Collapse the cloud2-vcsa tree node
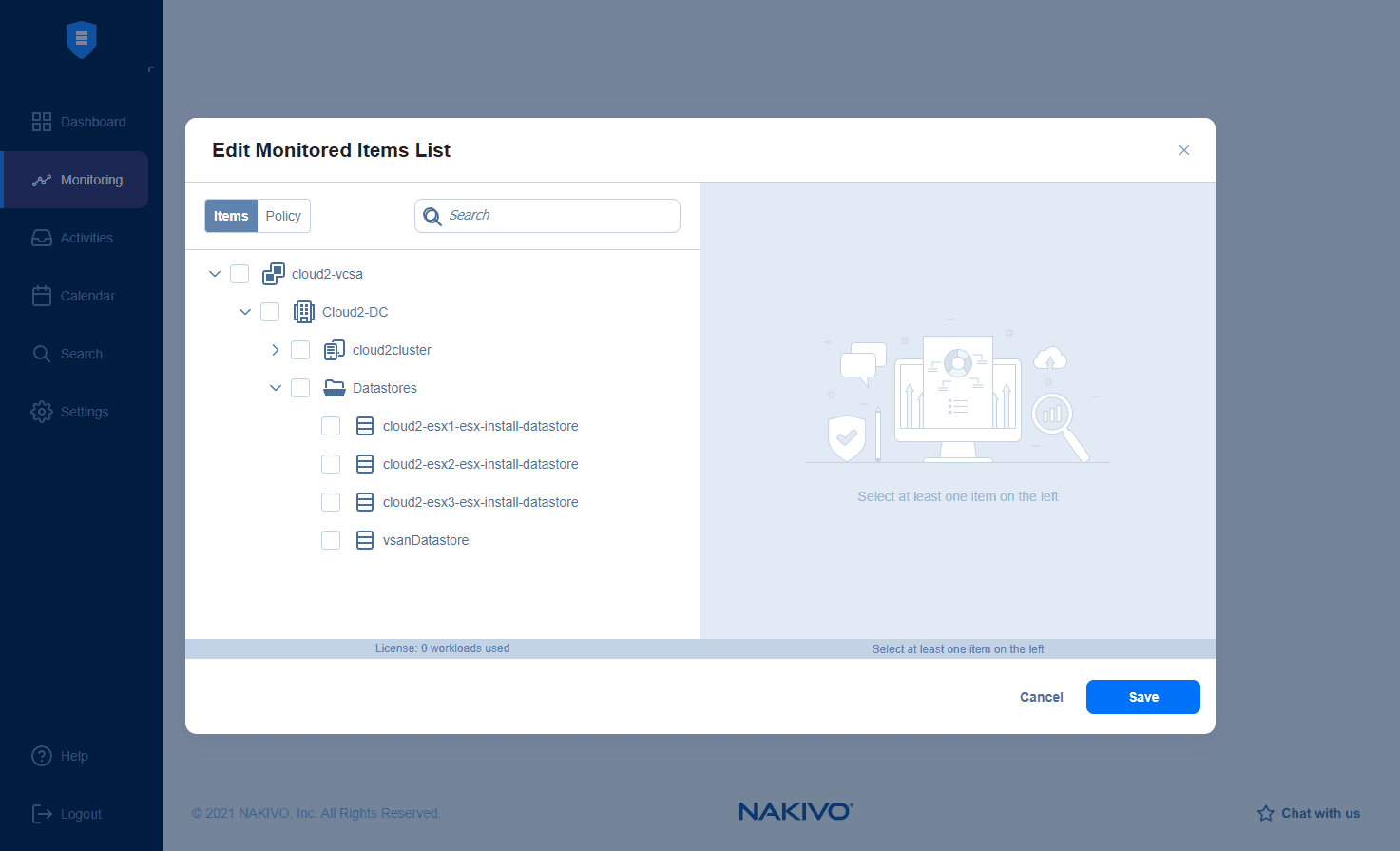The width and height of the screenshot is (1400, 851). click(215, 274)
